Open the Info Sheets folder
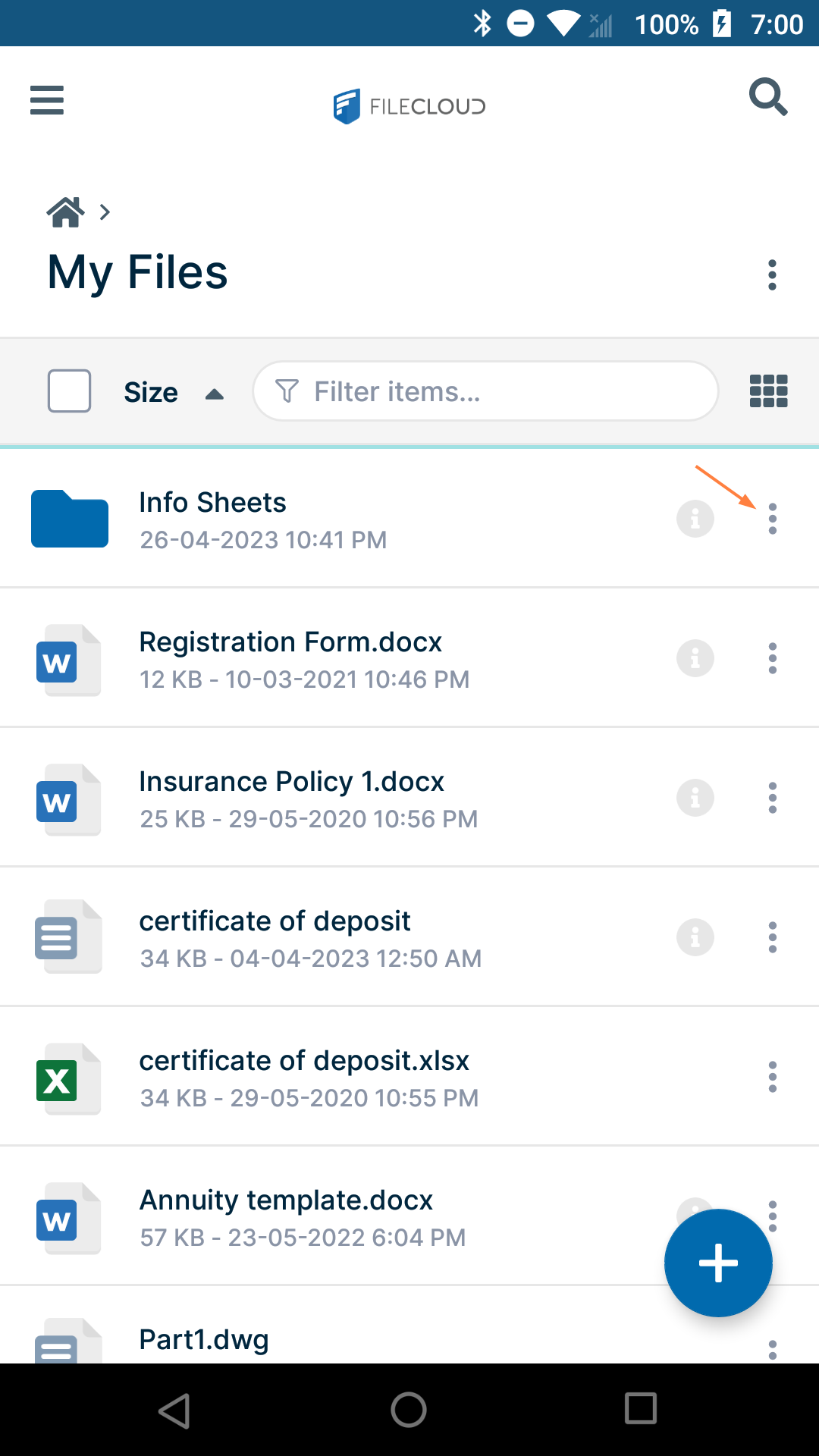This screenshot has height=1456, width=819. coord(212,503)
